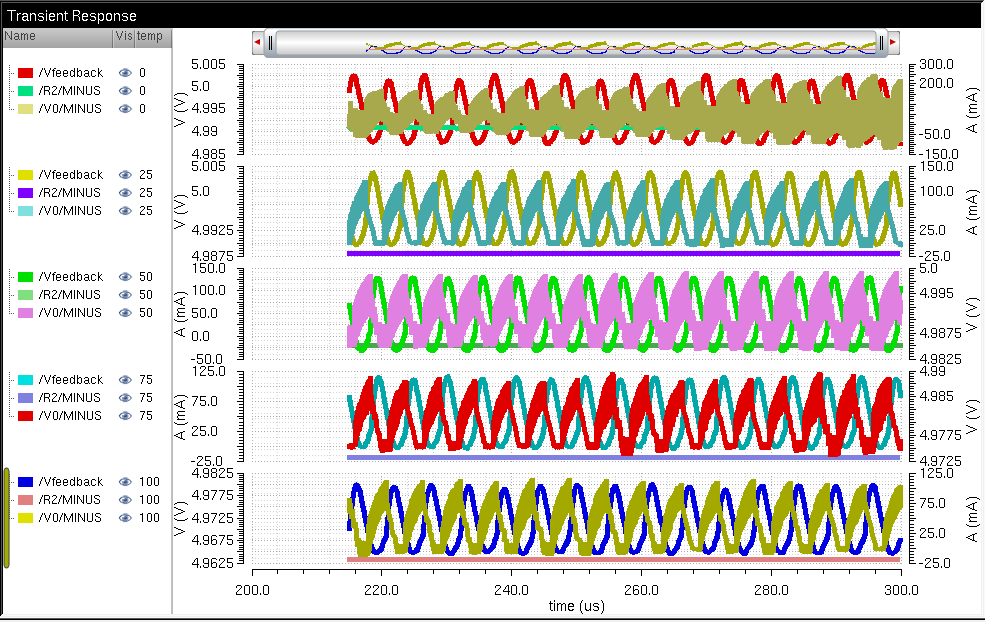This screenshot has height=622, width=985.
Task: Hide the /V0/MINUS trace at temp 50
Action: click(125, 313)
